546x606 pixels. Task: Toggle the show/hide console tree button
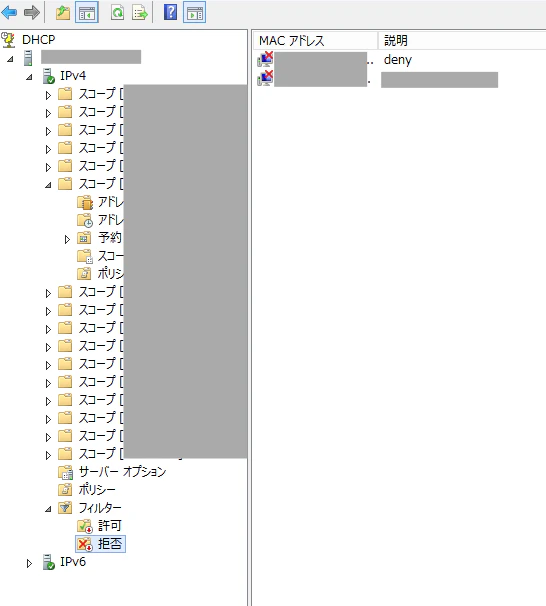(87, 12)
